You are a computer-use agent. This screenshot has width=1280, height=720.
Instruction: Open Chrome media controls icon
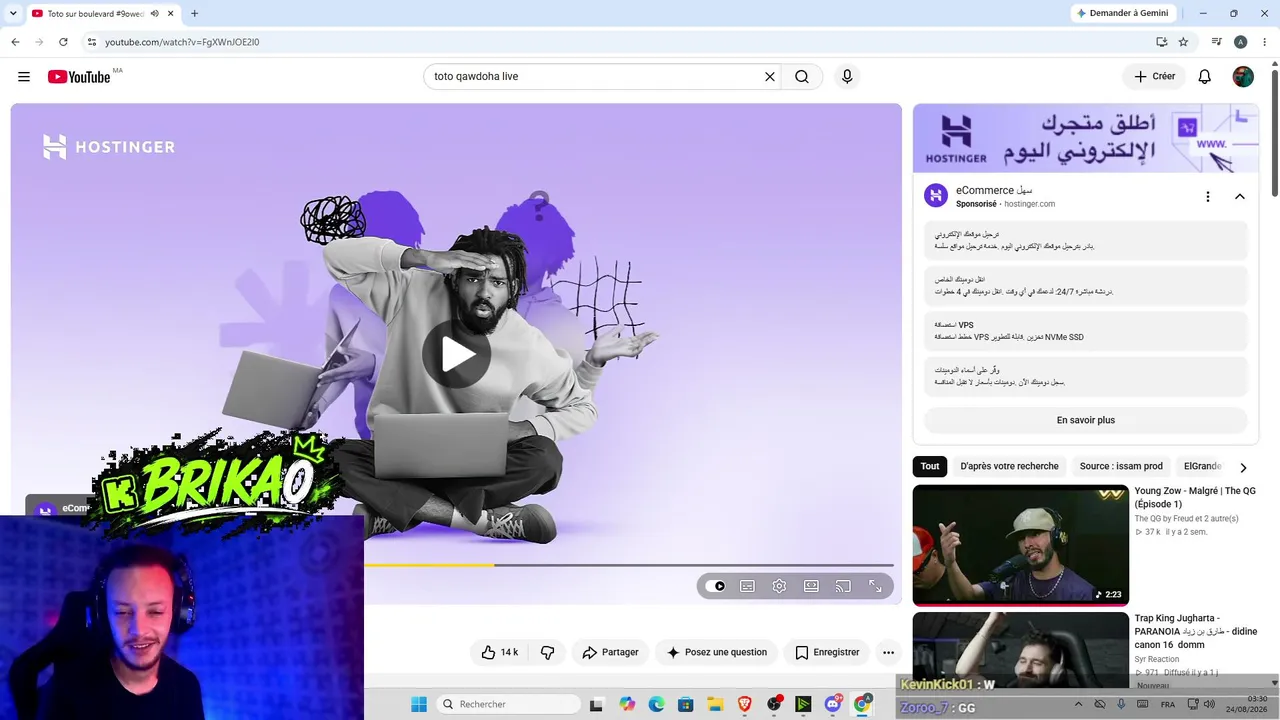pyautogui.click(x=1216, y=42)
